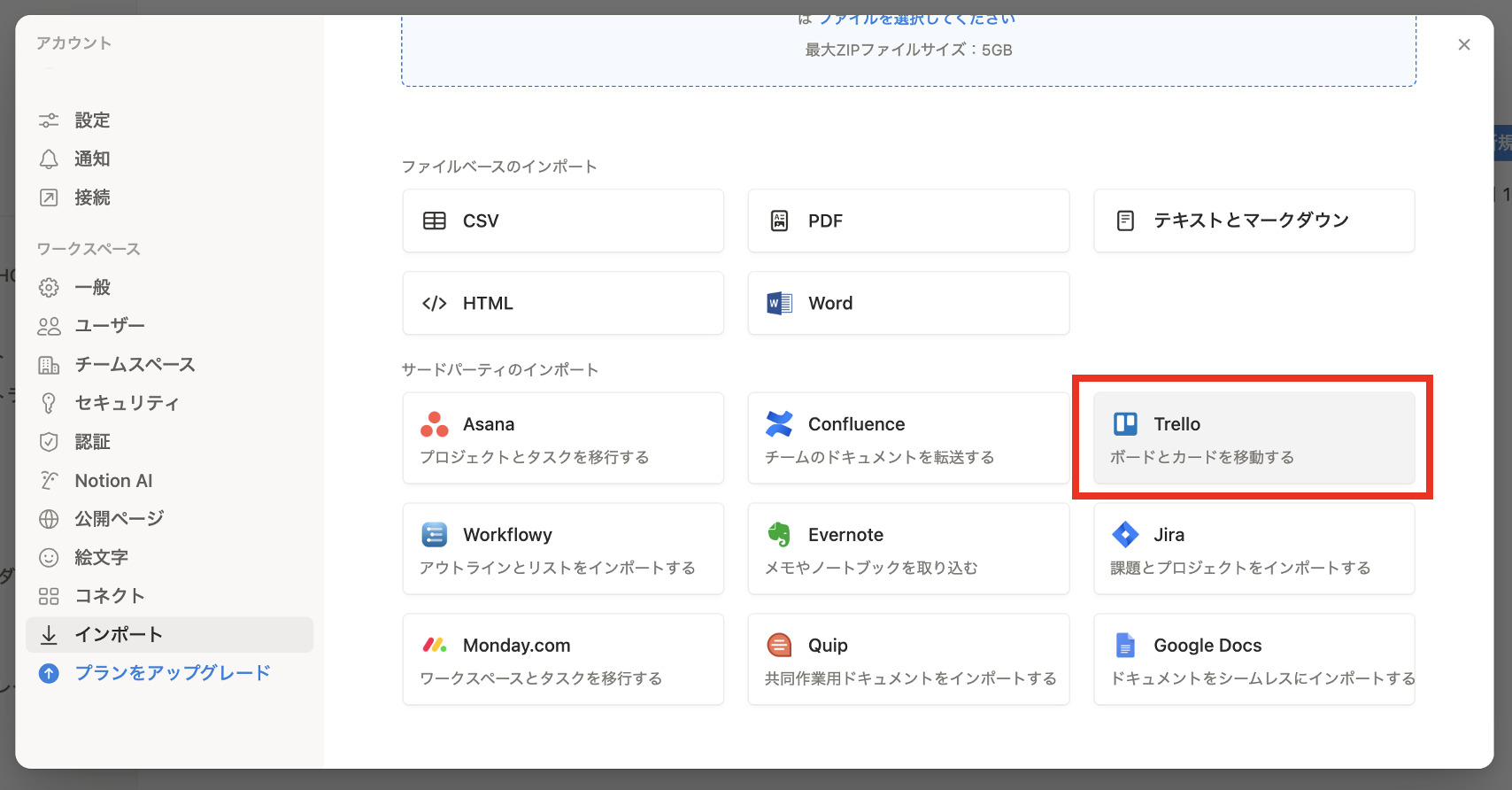Viewport: 1512px width, 790px height.
Task: Click the 公開ページ globe icon
Action: coord(49,519)
